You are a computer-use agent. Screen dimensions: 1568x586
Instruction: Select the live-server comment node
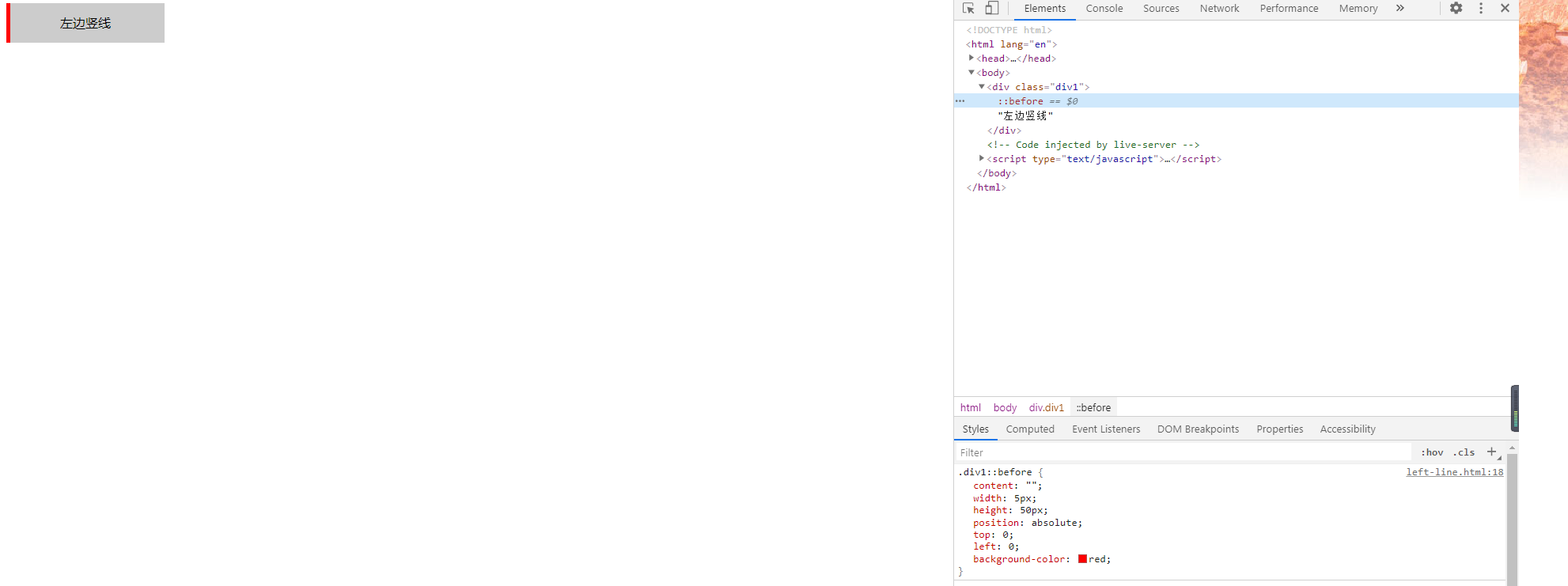click(x=1093, y=145)
